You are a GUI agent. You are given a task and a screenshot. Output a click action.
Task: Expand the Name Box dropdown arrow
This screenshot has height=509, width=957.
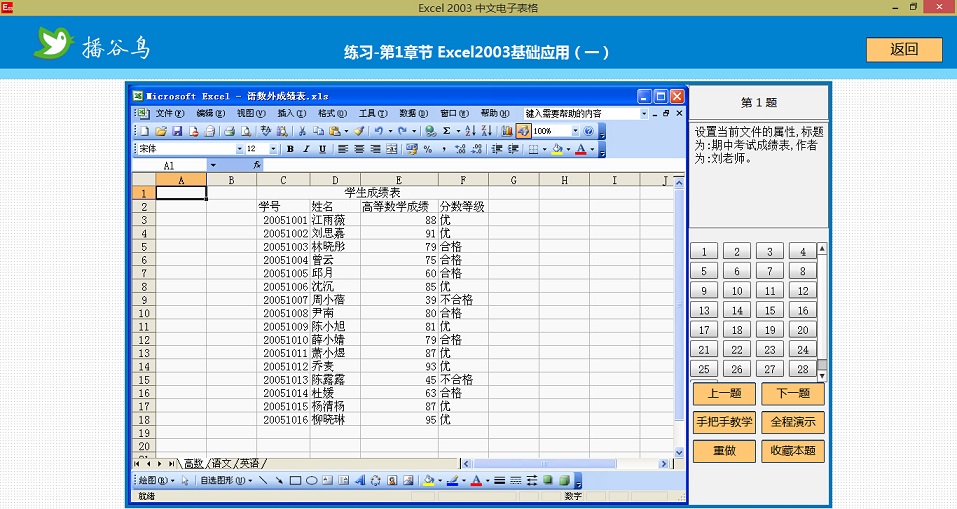coord(213,165)
